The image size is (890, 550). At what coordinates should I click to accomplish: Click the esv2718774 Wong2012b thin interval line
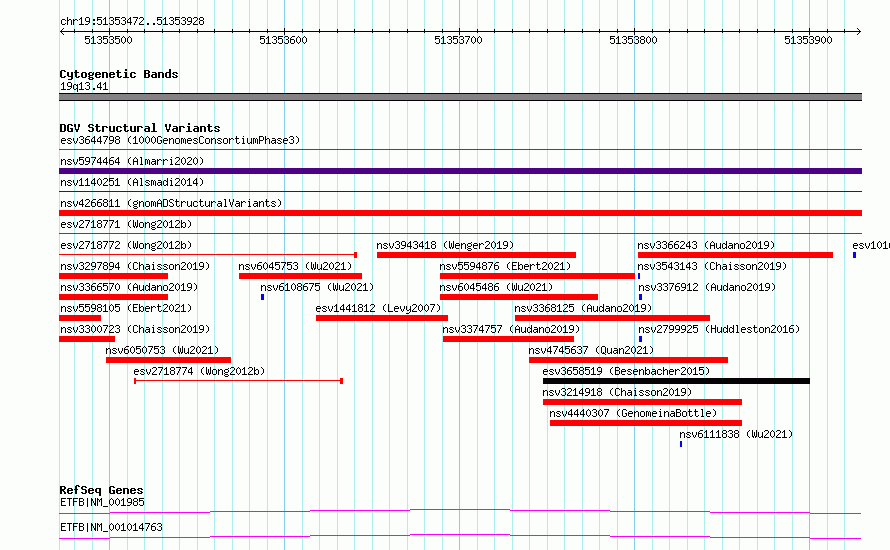point(238,381)
